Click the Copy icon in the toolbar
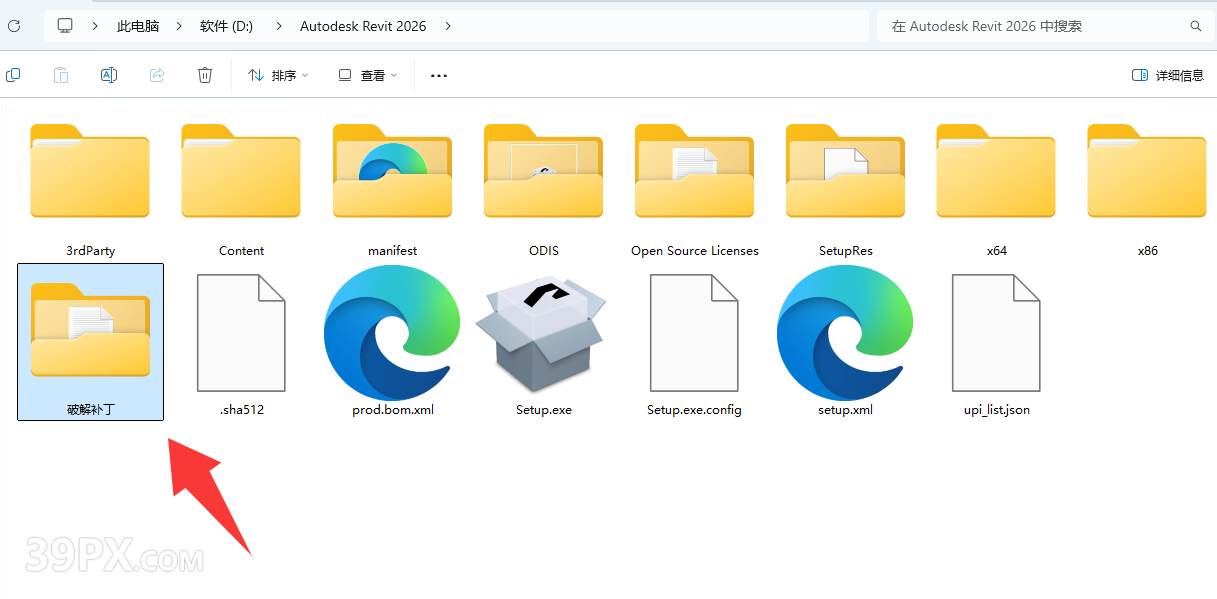The width and height of the screenshot is (1217, 599). [13, 75]
